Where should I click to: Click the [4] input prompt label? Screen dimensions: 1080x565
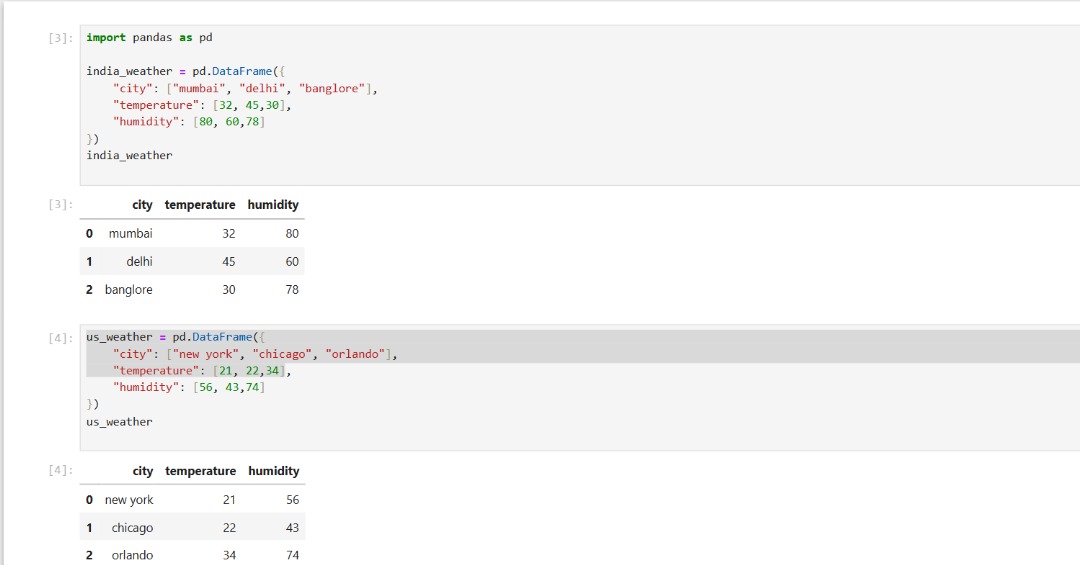[60, 338]
